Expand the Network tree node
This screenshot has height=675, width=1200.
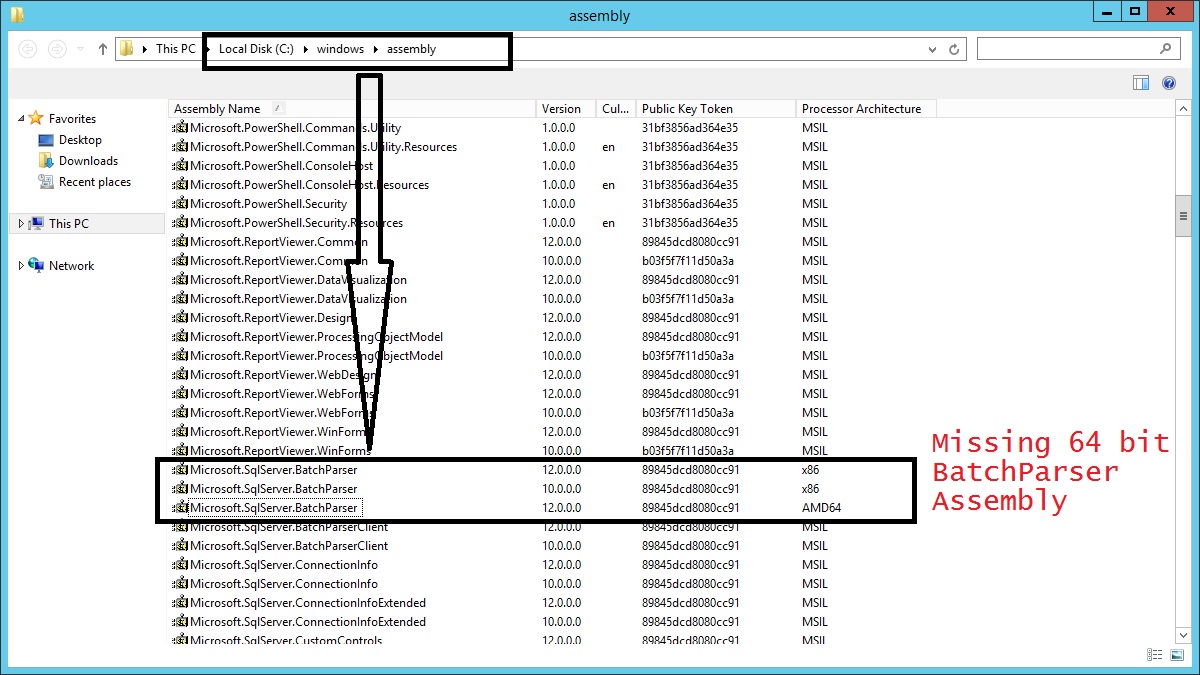[x=21, y=266]
